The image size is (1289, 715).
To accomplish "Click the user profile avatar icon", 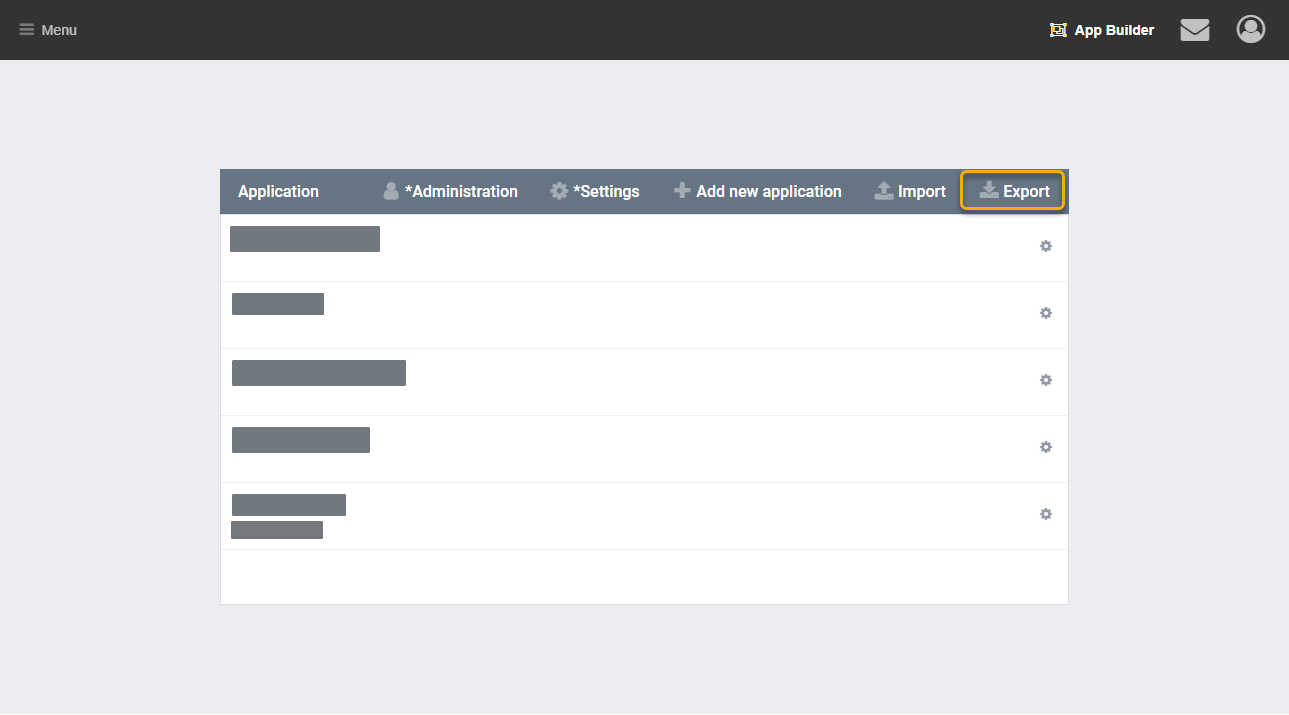I will click(x=1250, y=29).
